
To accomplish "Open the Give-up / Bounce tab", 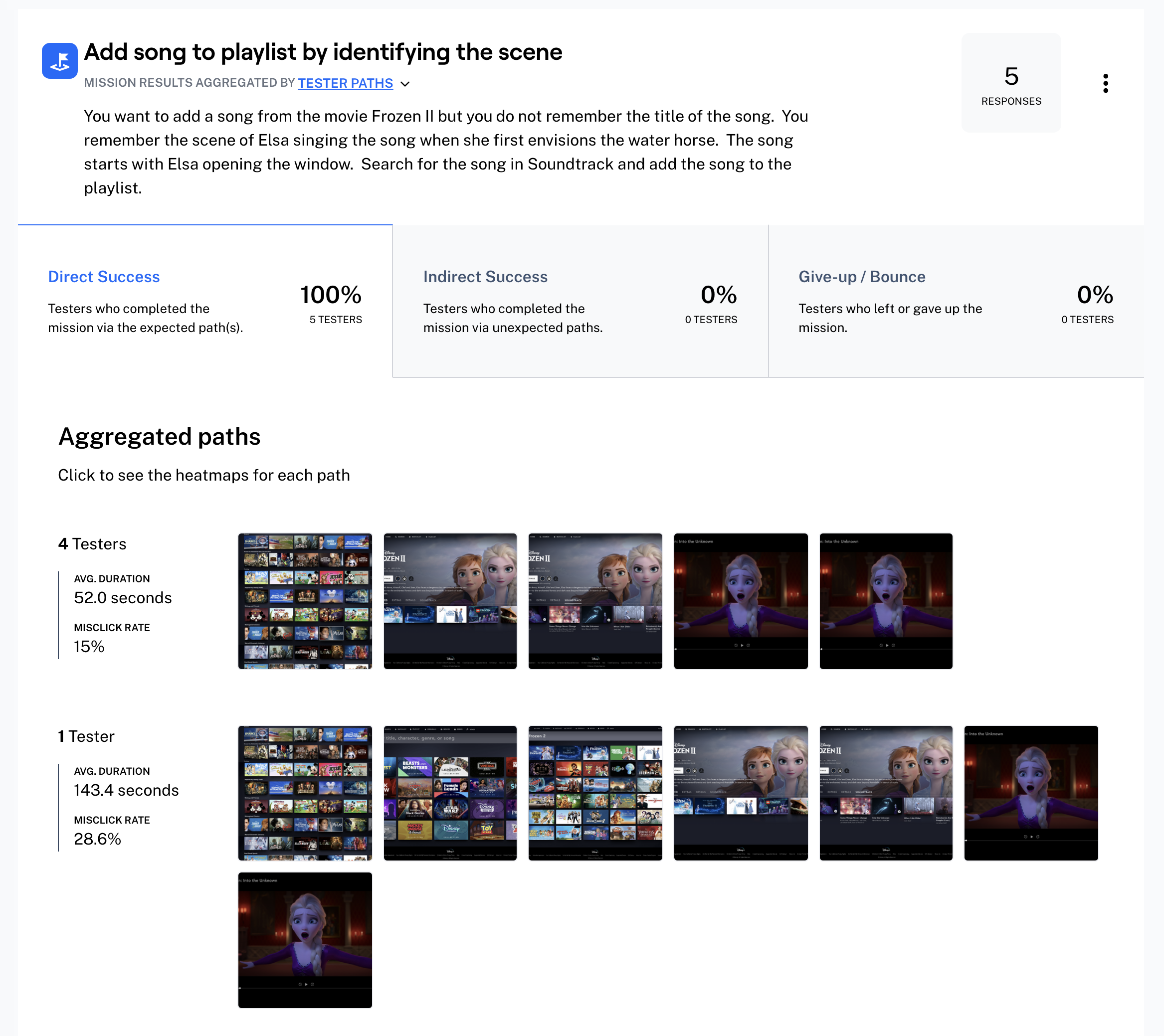I will [862, 277].
